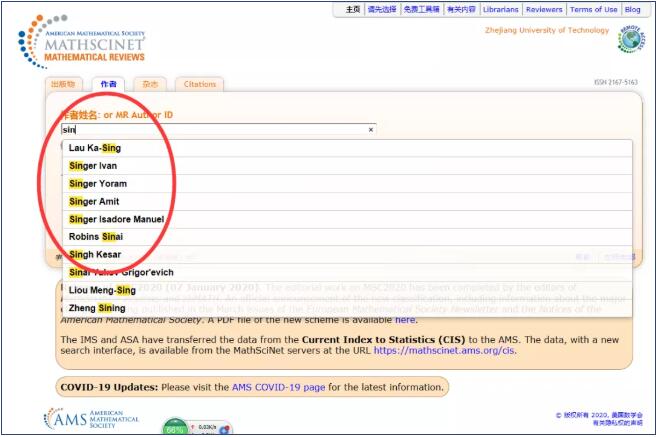This screenshot has height=437, width=659.
Task: Choose Singer Ivan from suggestions
Action: pyautogui.click(x=93, y=166)
